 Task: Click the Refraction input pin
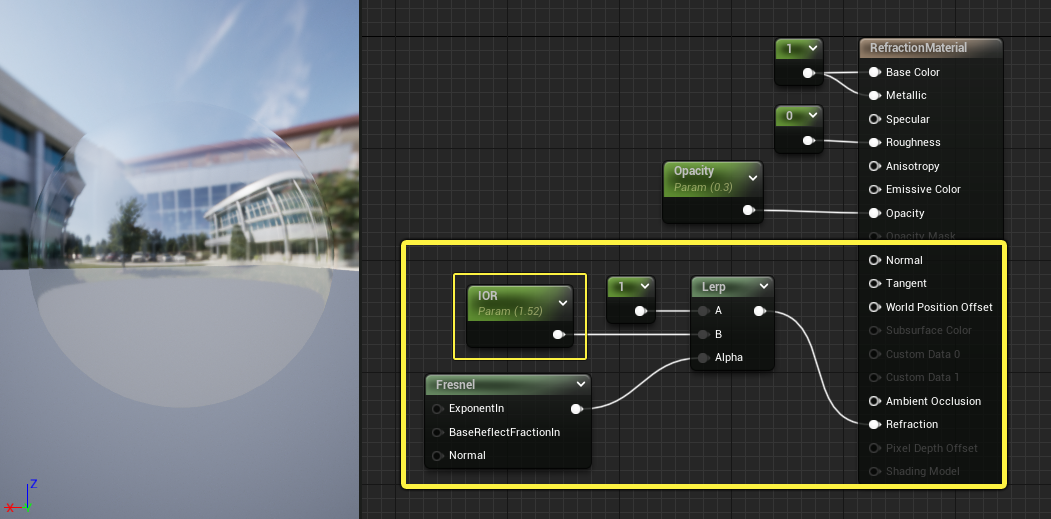(874, 424)
